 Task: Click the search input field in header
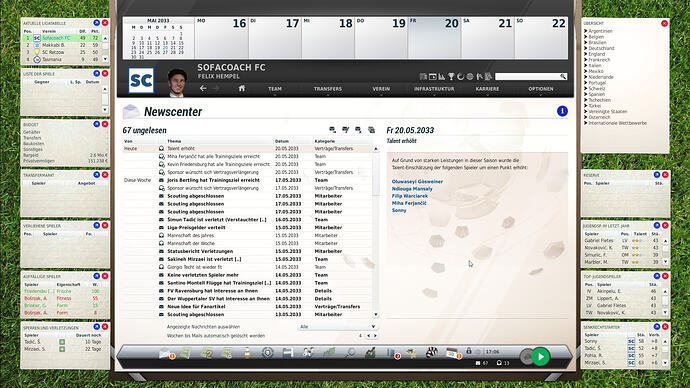[x=528, y=77]
